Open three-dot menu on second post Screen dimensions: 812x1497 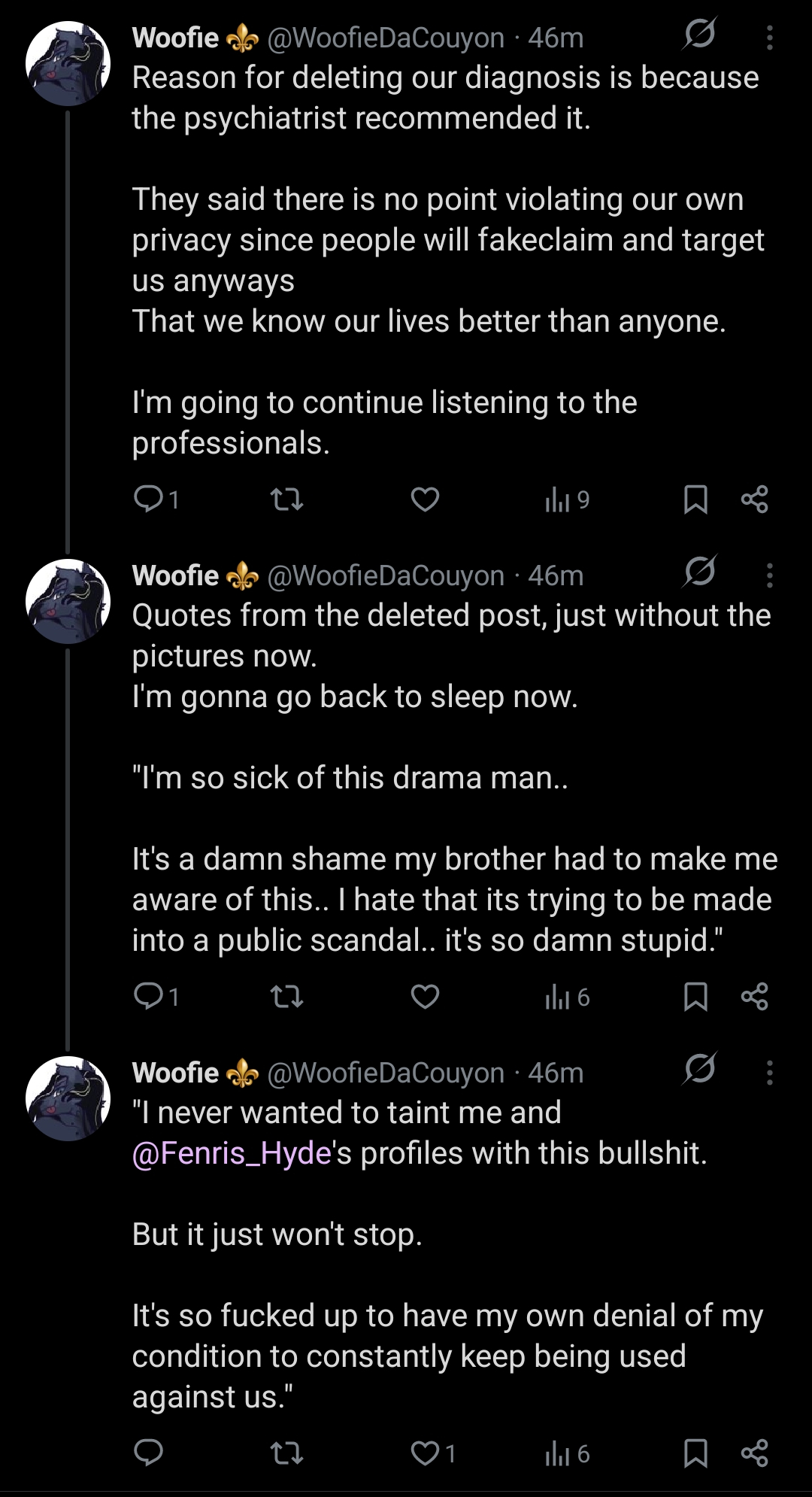(769, 575)
